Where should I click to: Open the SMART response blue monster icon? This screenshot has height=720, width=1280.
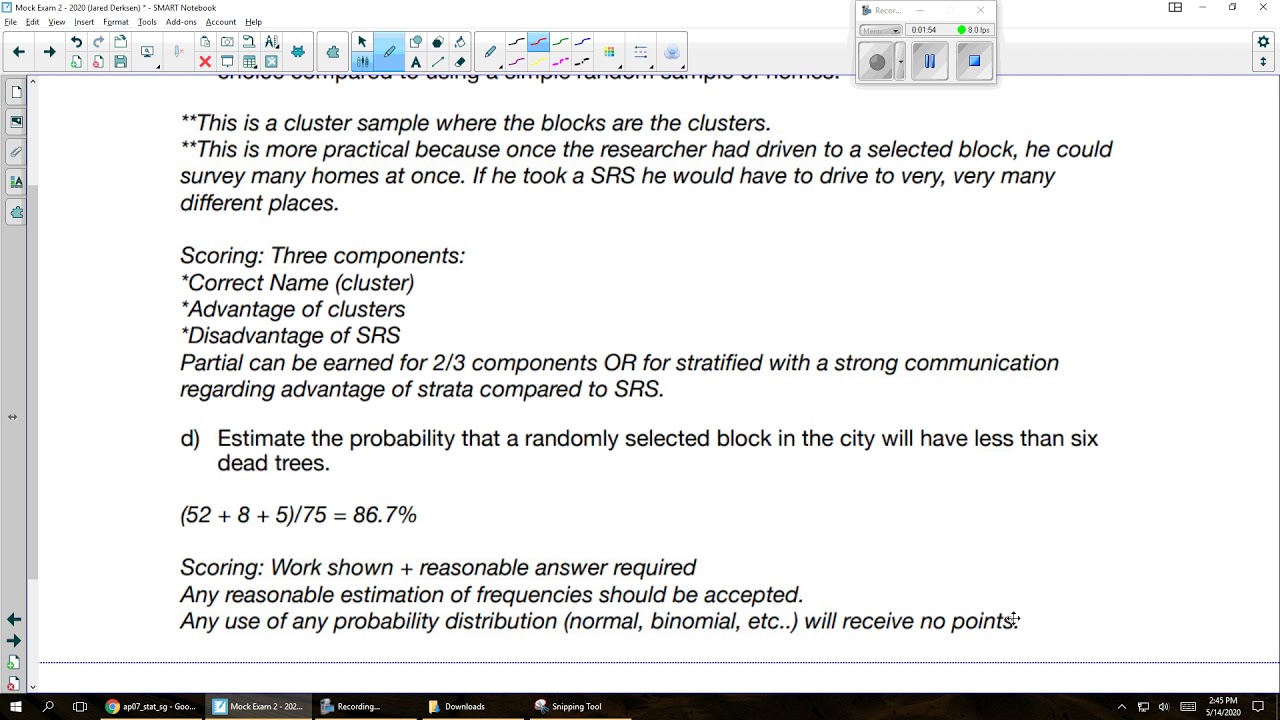[297, 52]
